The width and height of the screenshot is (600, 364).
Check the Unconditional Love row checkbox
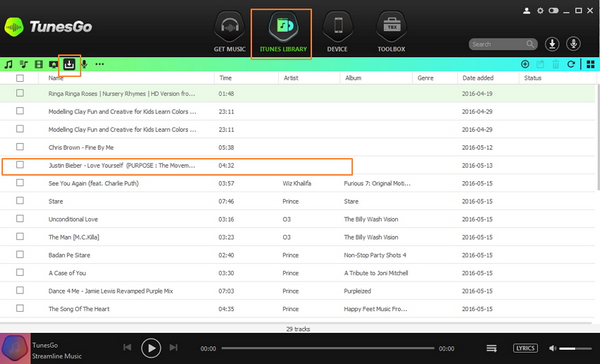click(20, 219)
